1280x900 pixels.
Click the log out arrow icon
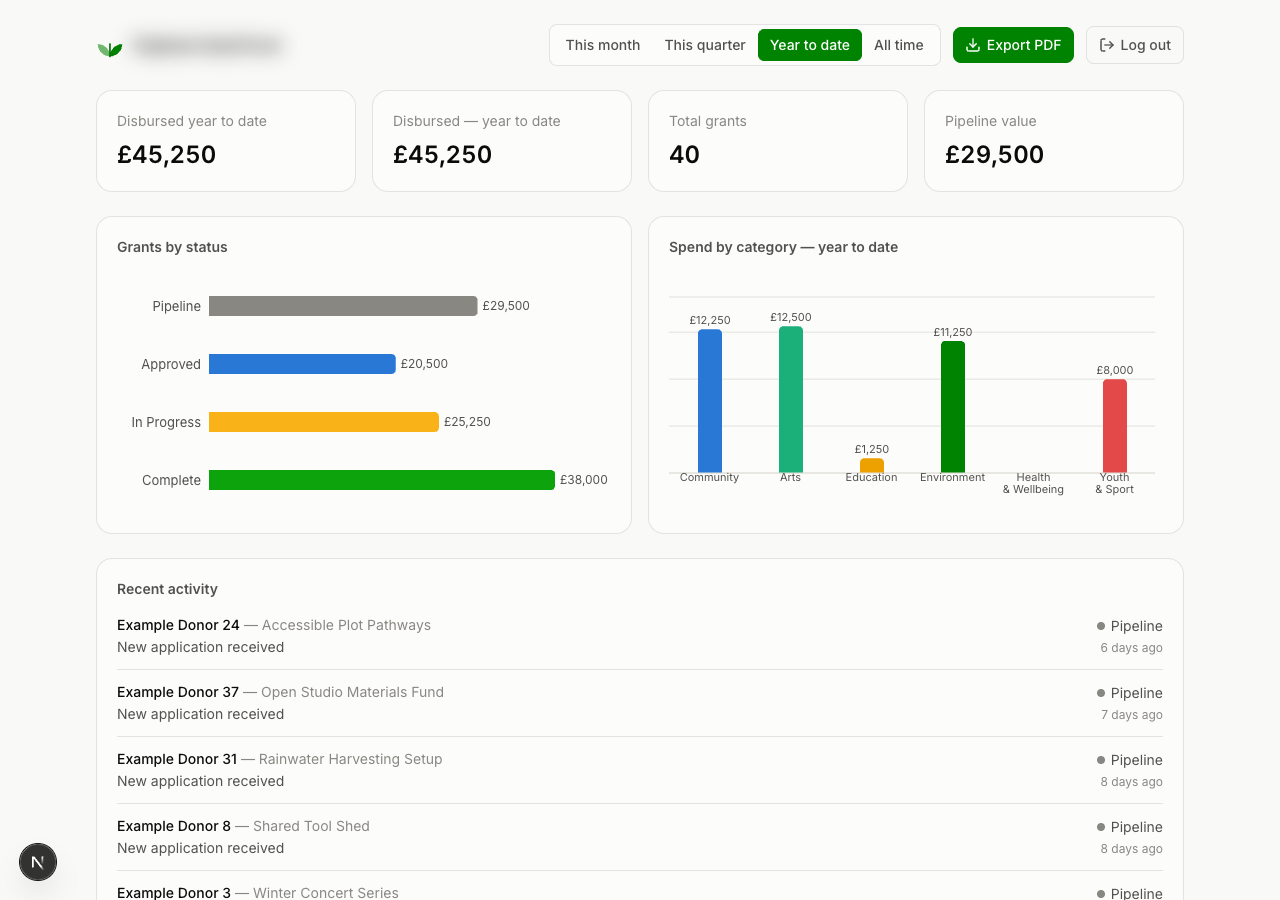1106,45
